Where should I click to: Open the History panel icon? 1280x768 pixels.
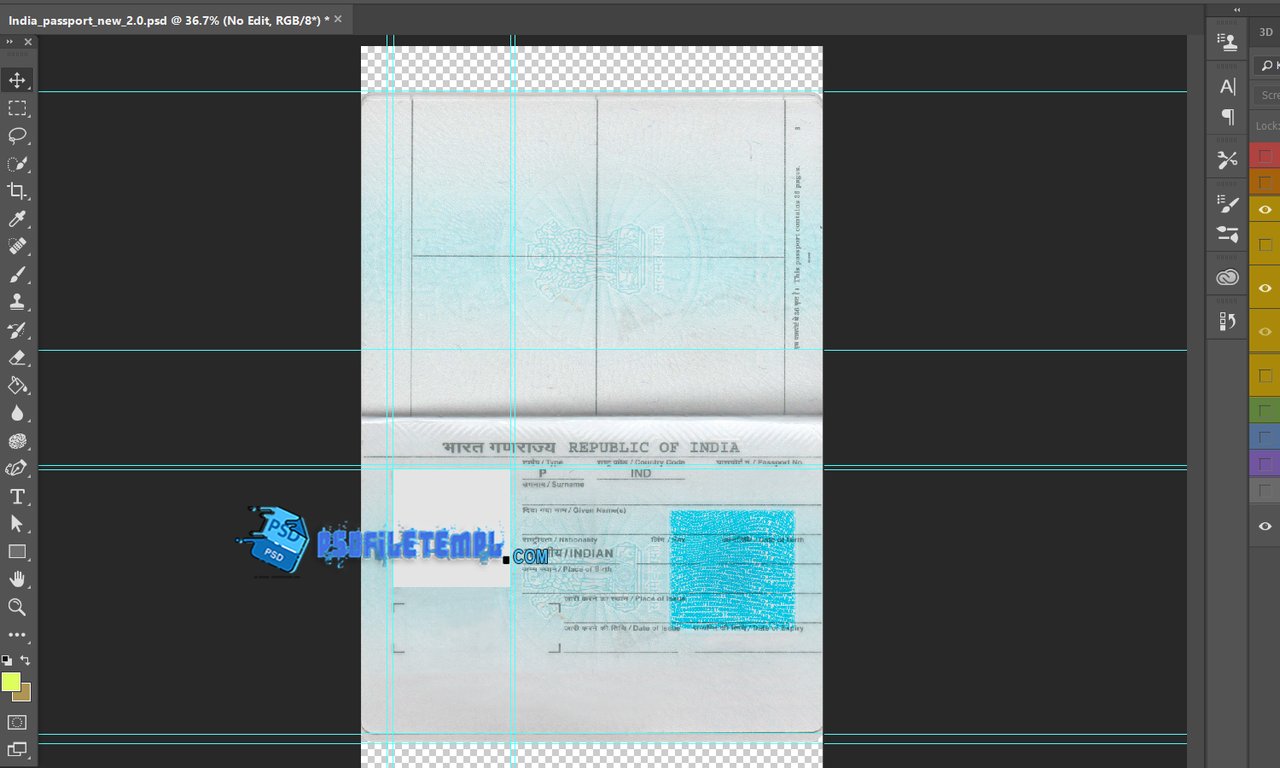1227,321
